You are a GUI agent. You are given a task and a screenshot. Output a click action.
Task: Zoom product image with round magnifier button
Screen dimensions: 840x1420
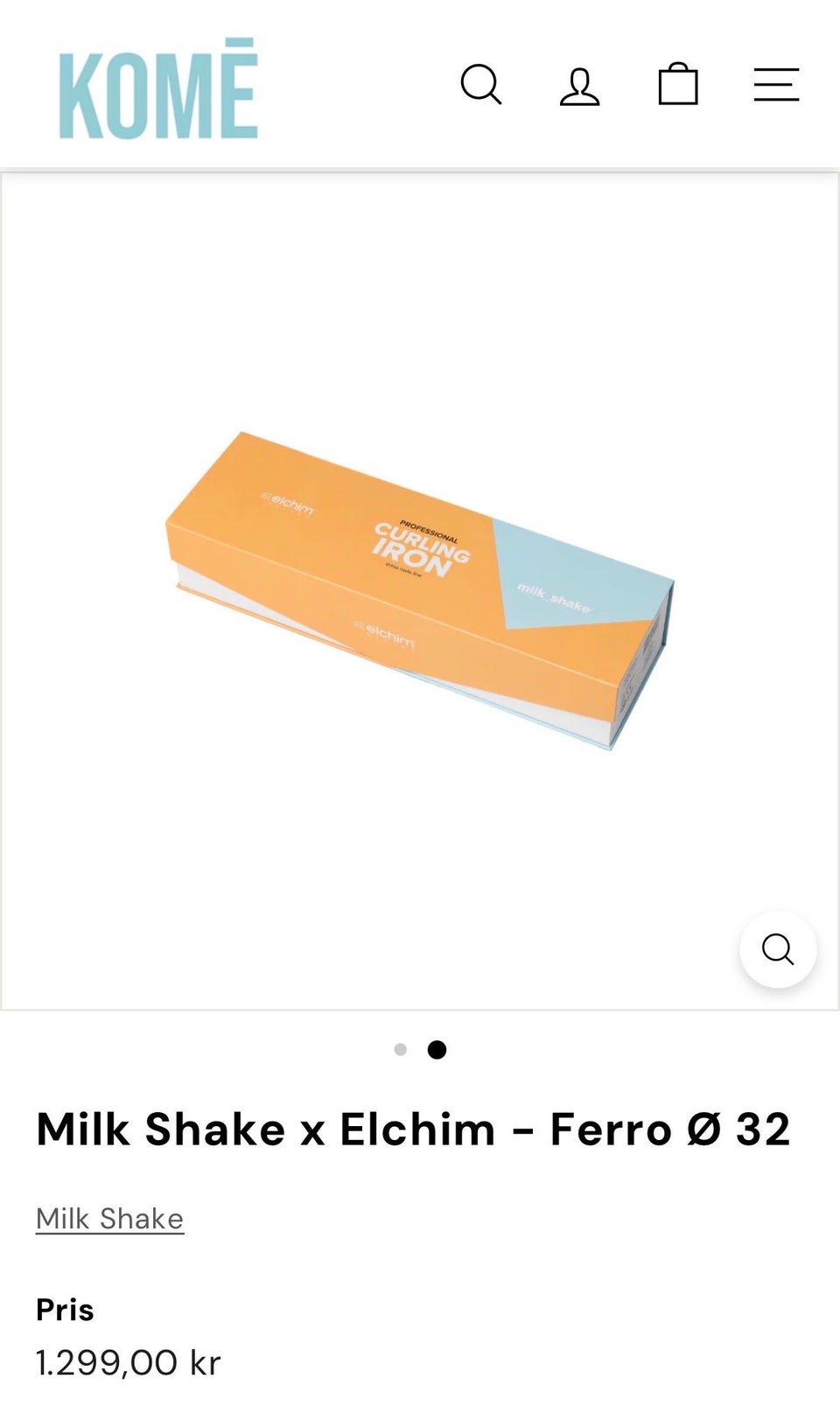[778, 949]
